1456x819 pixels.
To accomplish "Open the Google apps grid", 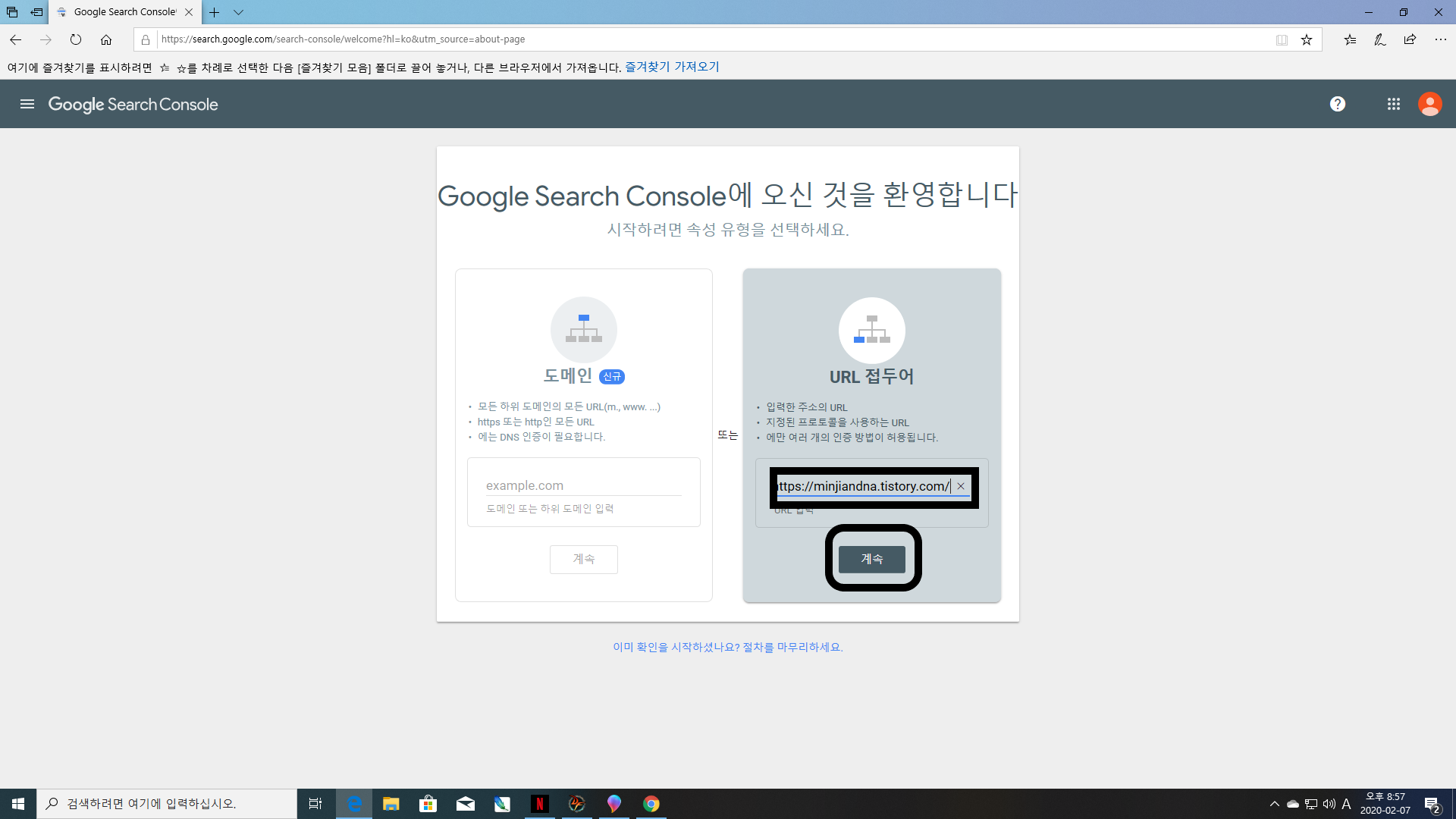I will pos(1394,104).
